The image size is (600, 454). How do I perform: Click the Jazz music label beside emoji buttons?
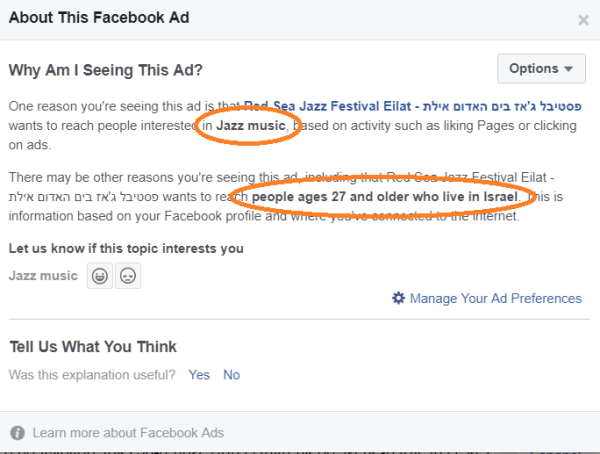pos(42,275)
